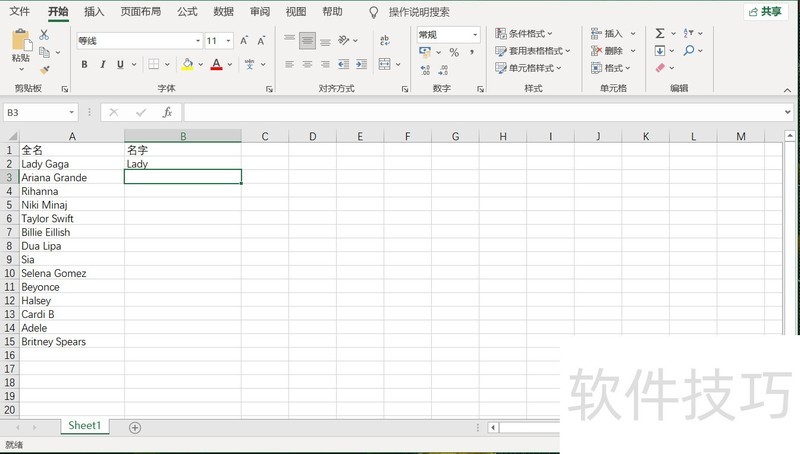The image size is (800, 454).
Task: Click the Borders icon
Action: (x=154, y=64)
